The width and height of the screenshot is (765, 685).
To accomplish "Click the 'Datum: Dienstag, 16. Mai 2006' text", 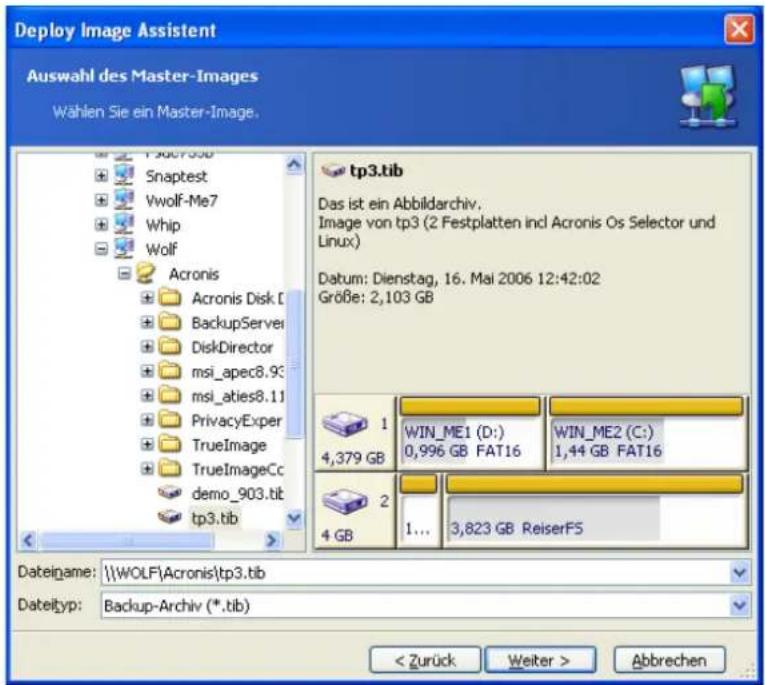I will coord(424,278).
